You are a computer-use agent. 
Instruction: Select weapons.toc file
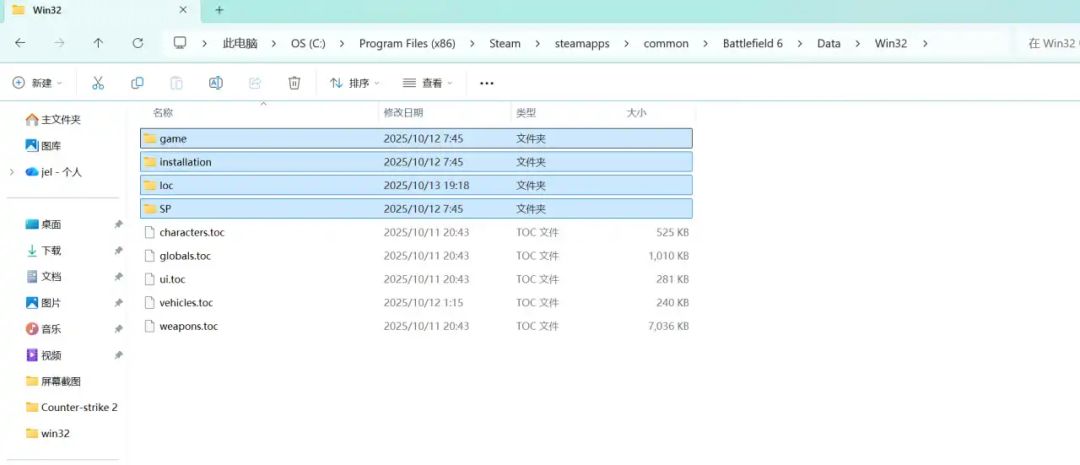(416, 326)
